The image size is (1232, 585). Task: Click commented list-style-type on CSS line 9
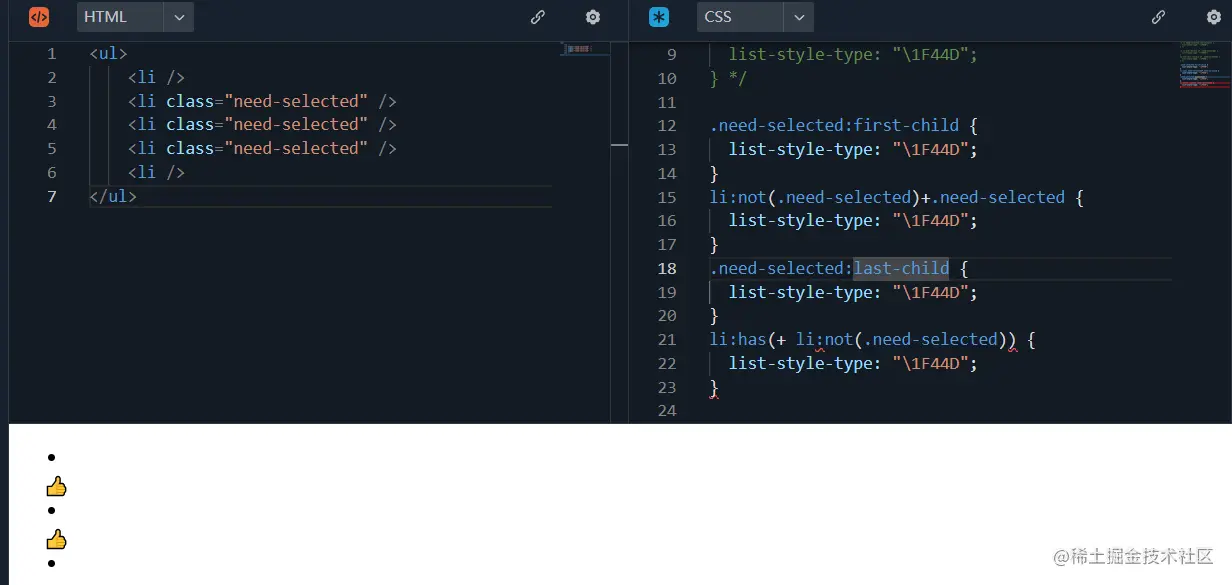(x=853, y=54)
